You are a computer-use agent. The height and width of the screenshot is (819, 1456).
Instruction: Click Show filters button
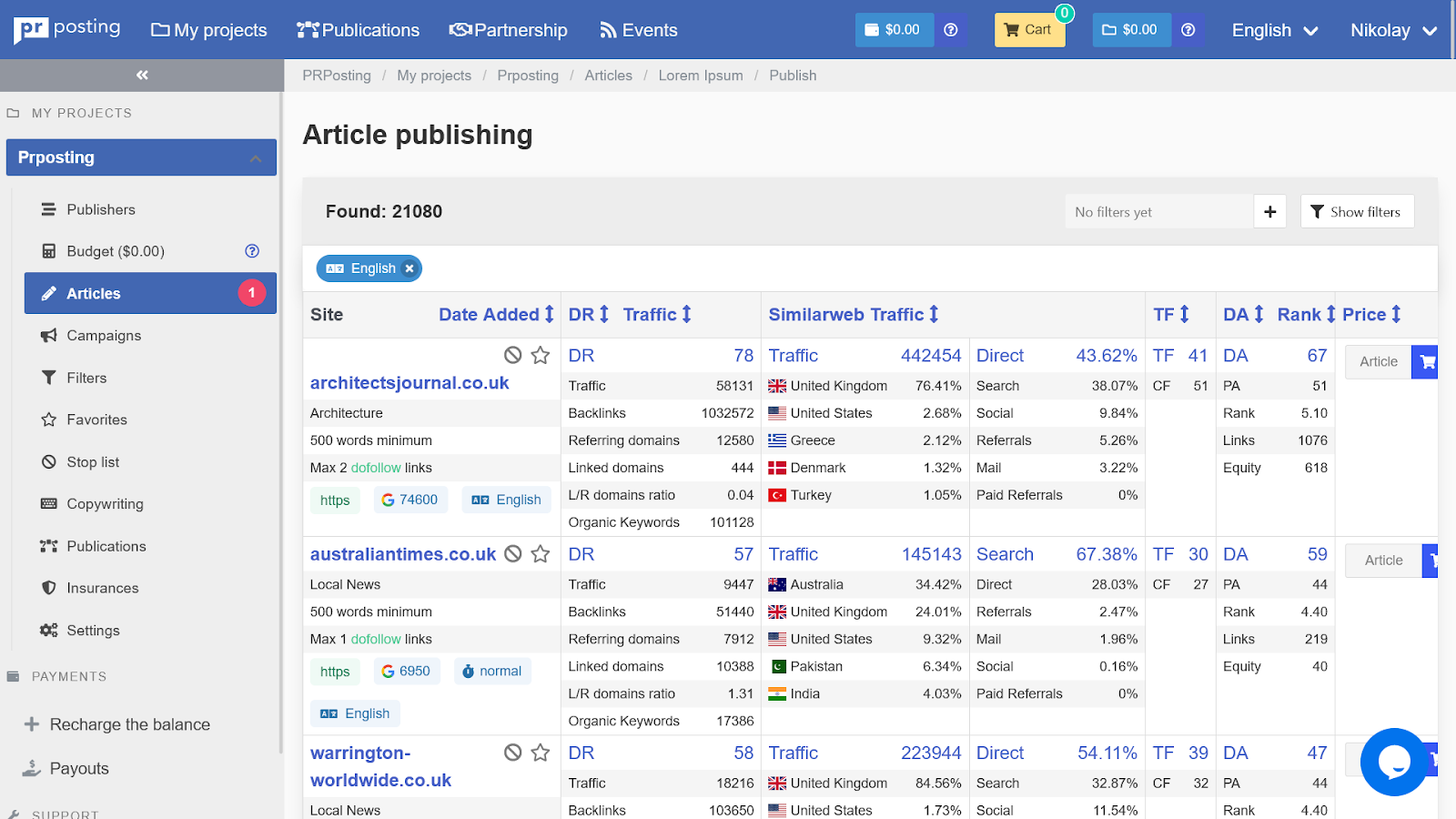coord(1356,212)
